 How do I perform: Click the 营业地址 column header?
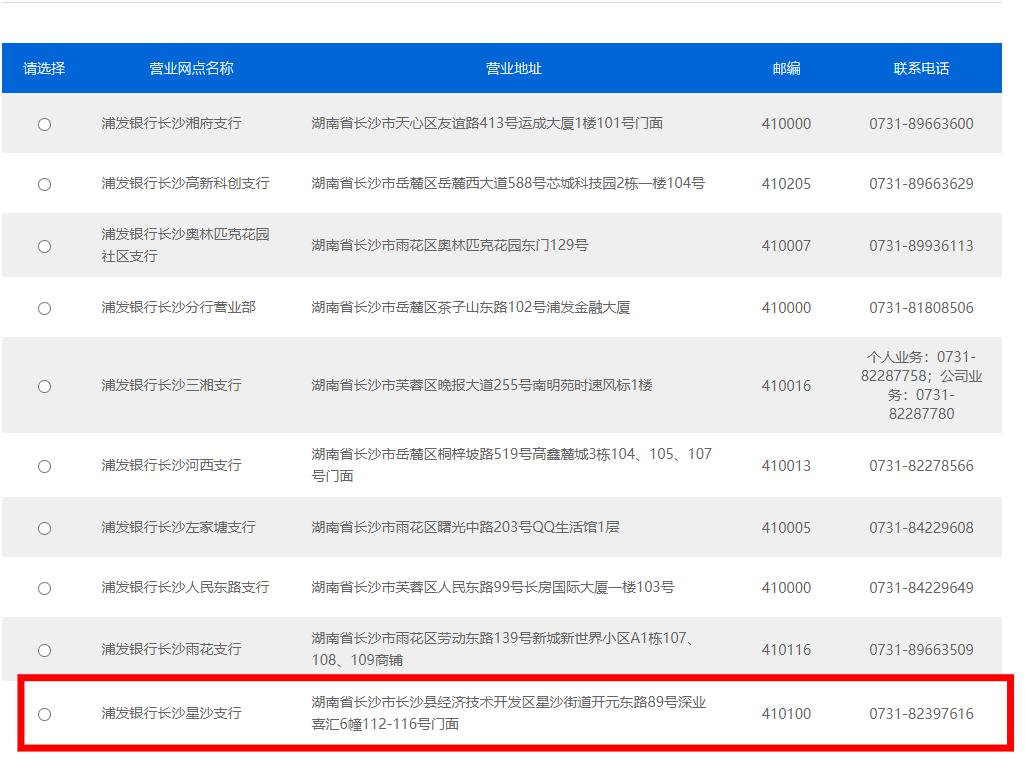(x=514, y=69)
